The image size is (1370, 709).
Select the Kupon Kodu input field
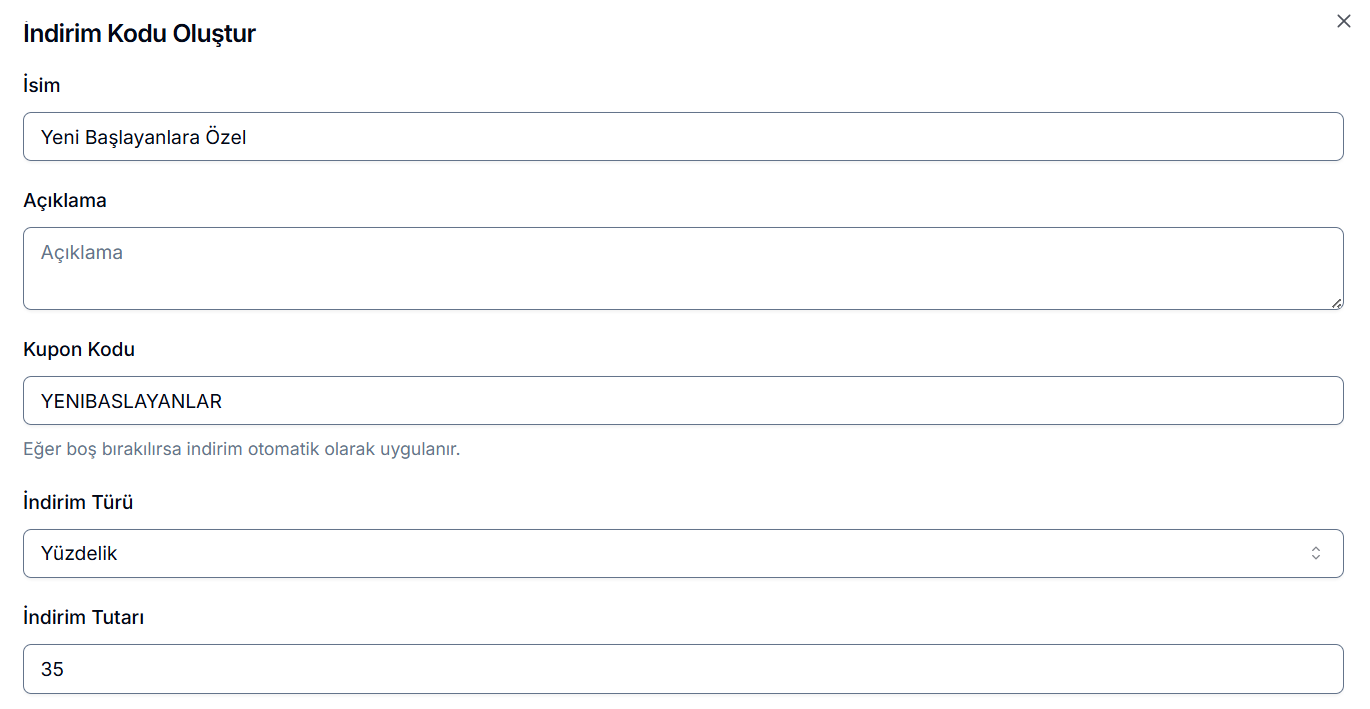coord(683,401)
